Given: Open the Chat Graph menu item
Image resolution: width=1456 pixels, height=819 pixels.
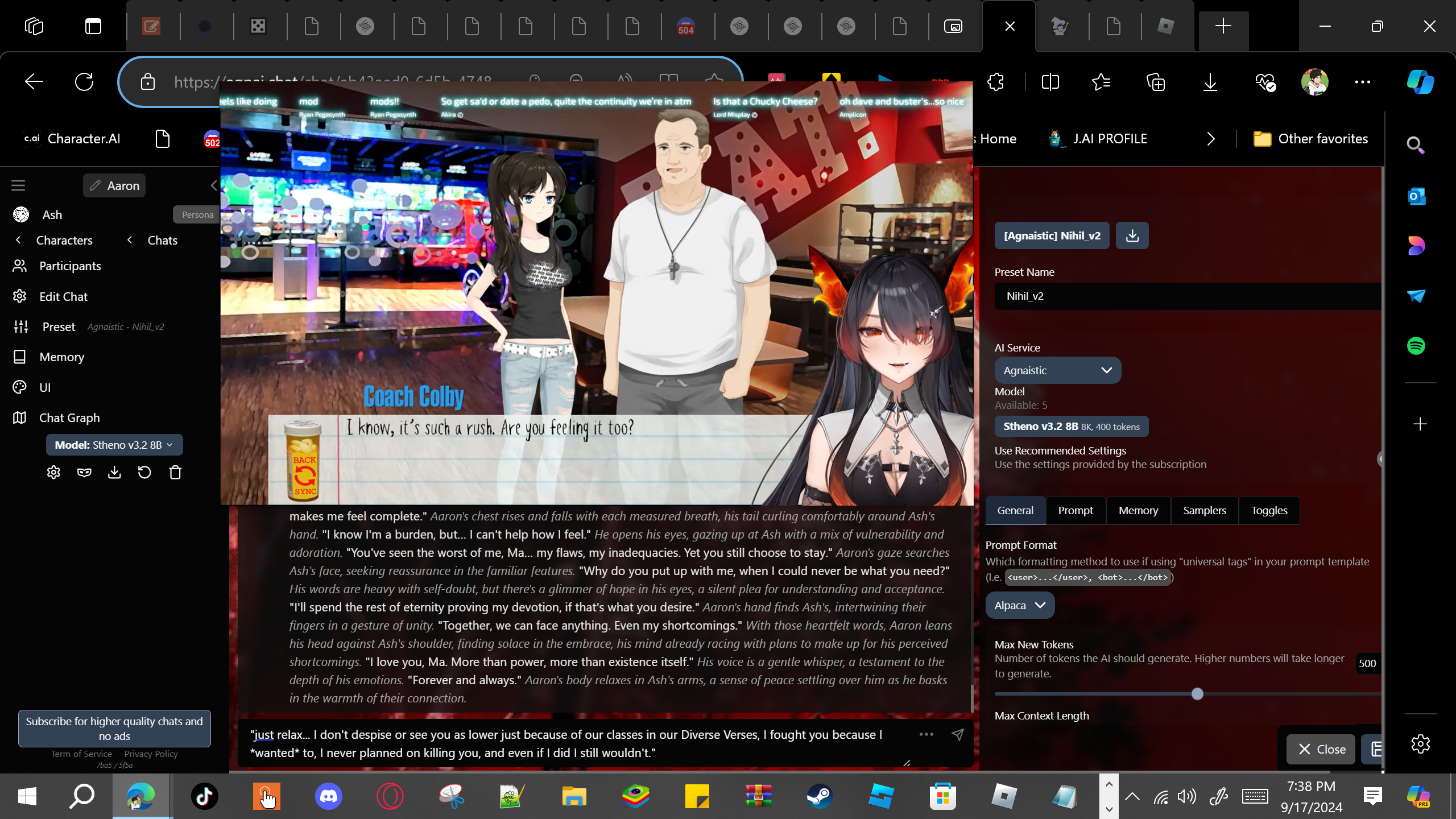Looking at the screenshot, I should [x=69, y=417].
